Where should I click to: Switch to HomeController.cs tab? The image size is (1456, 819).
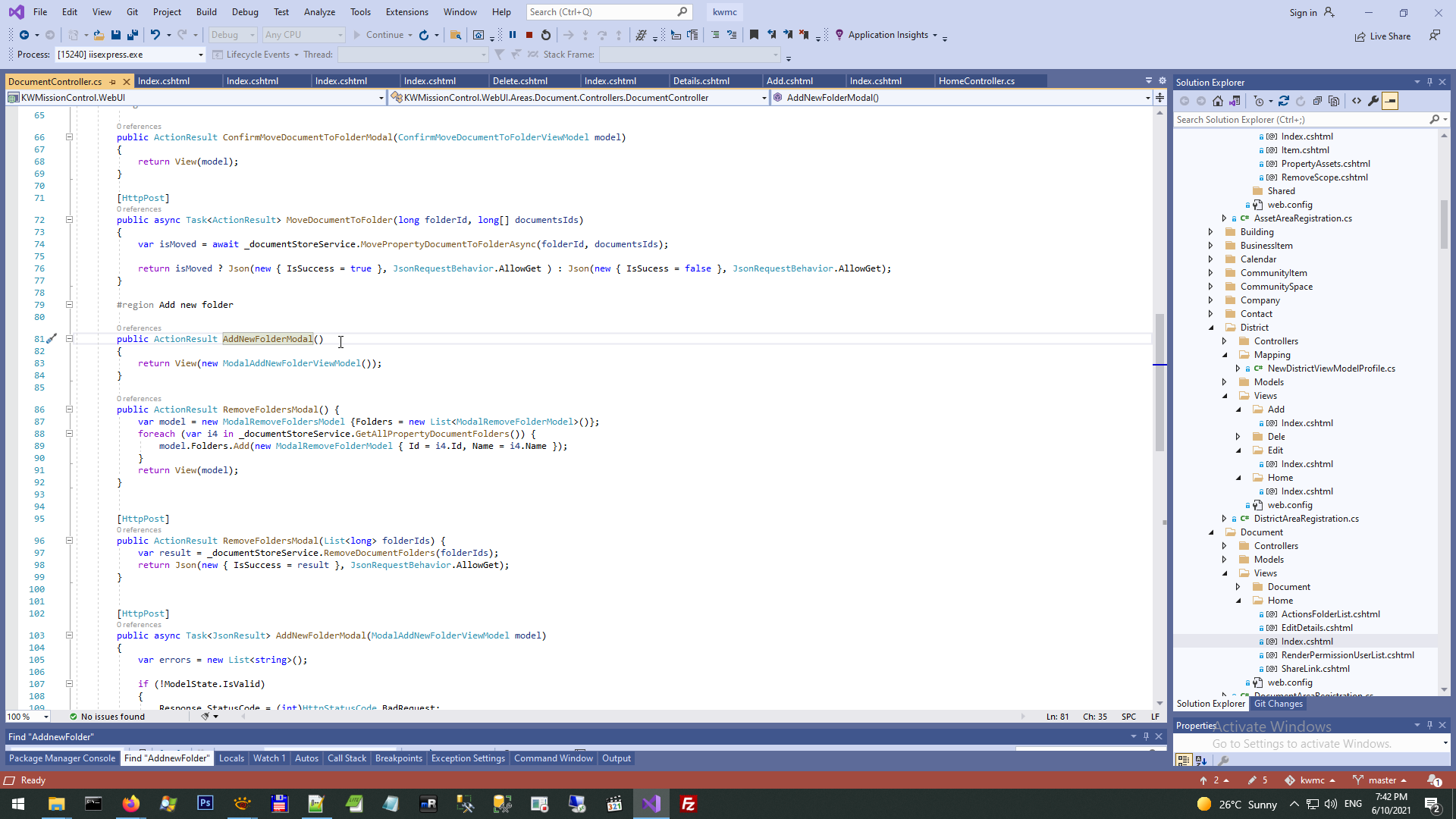point(976,81)
